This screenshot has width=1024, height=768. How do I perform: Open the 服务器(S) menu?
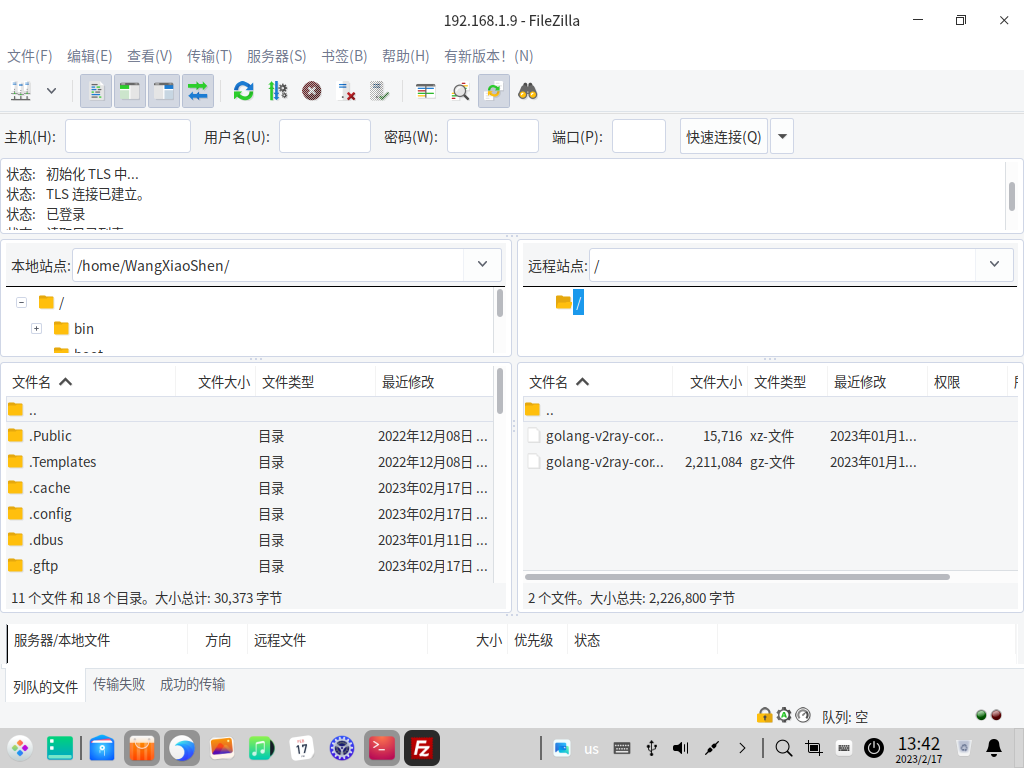click(x=277, y=56)
